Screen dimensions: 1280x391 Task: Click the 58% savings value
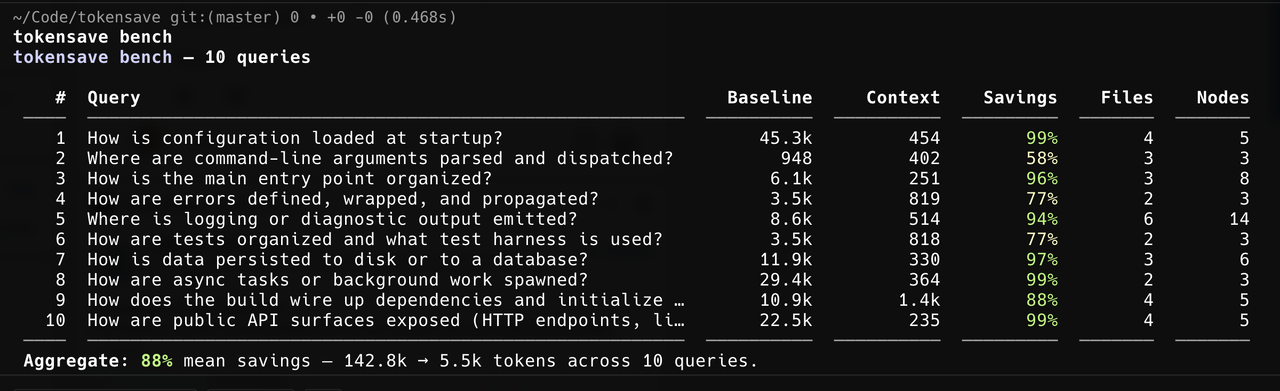(x=1041, y=158)
